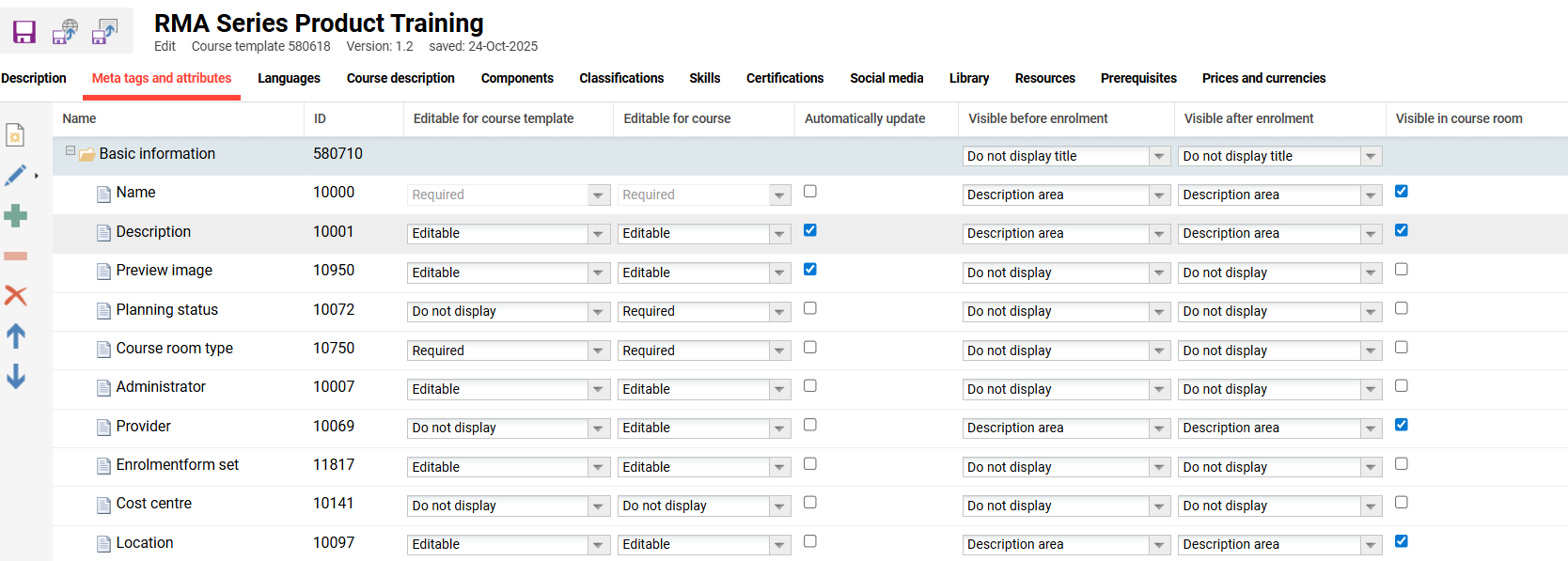Screen dimensions: 1568x561
Task: Click the Automatically update column header
Action: [x=865, y=118]
